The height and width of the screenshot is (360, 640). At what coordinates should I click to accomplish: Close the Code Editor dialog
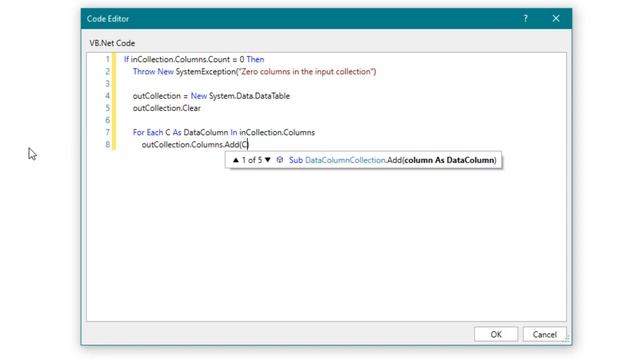[x=556, y=18]
